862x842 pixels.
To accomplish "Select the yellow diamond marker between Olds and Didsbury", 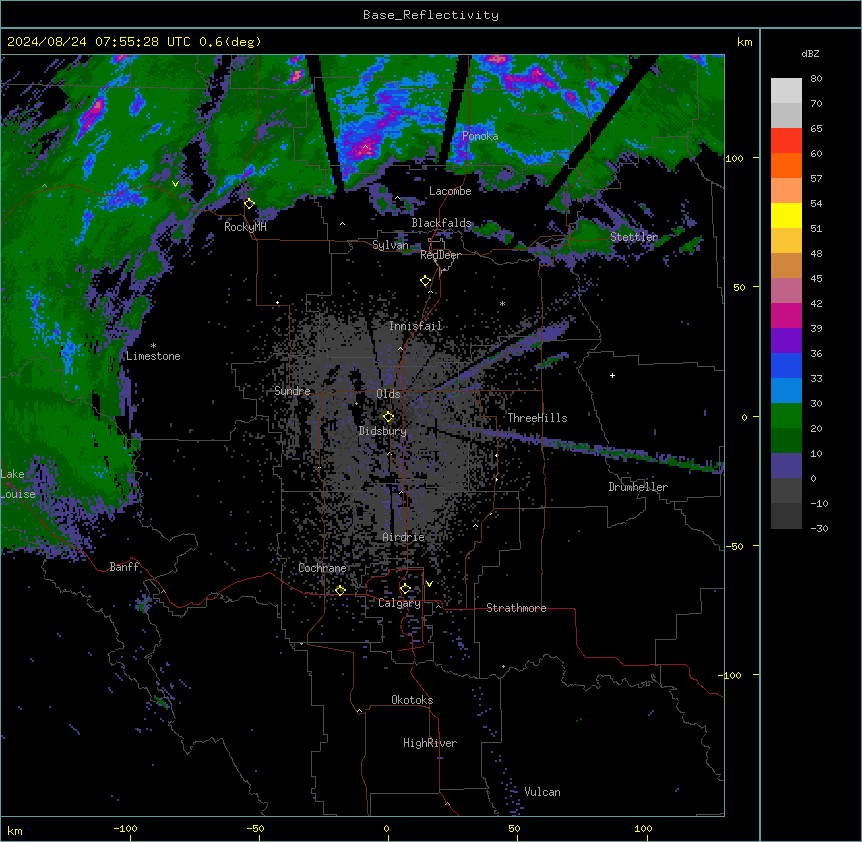I will pyautogui.click(x=388, y=417).
